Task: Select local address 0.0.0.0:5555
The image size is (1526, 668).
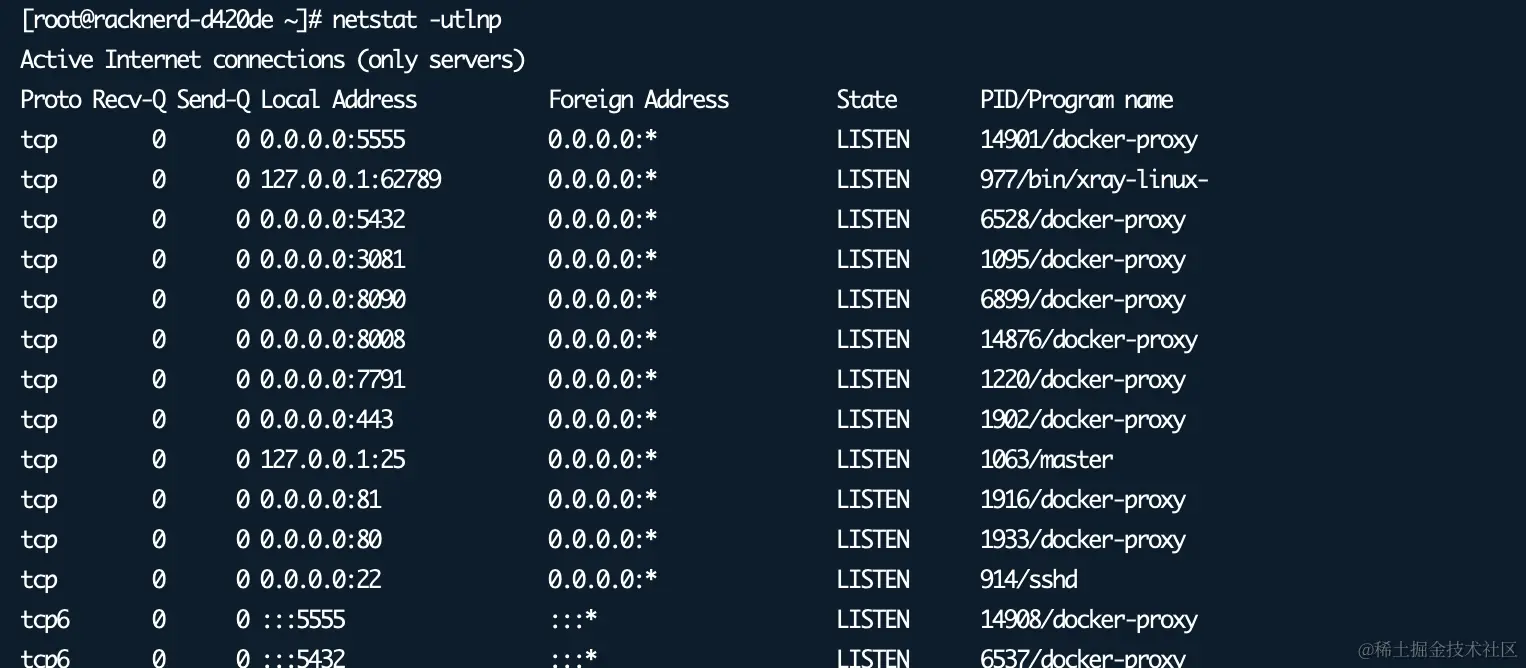Action: pyautogui.click(x=333, y=139)
